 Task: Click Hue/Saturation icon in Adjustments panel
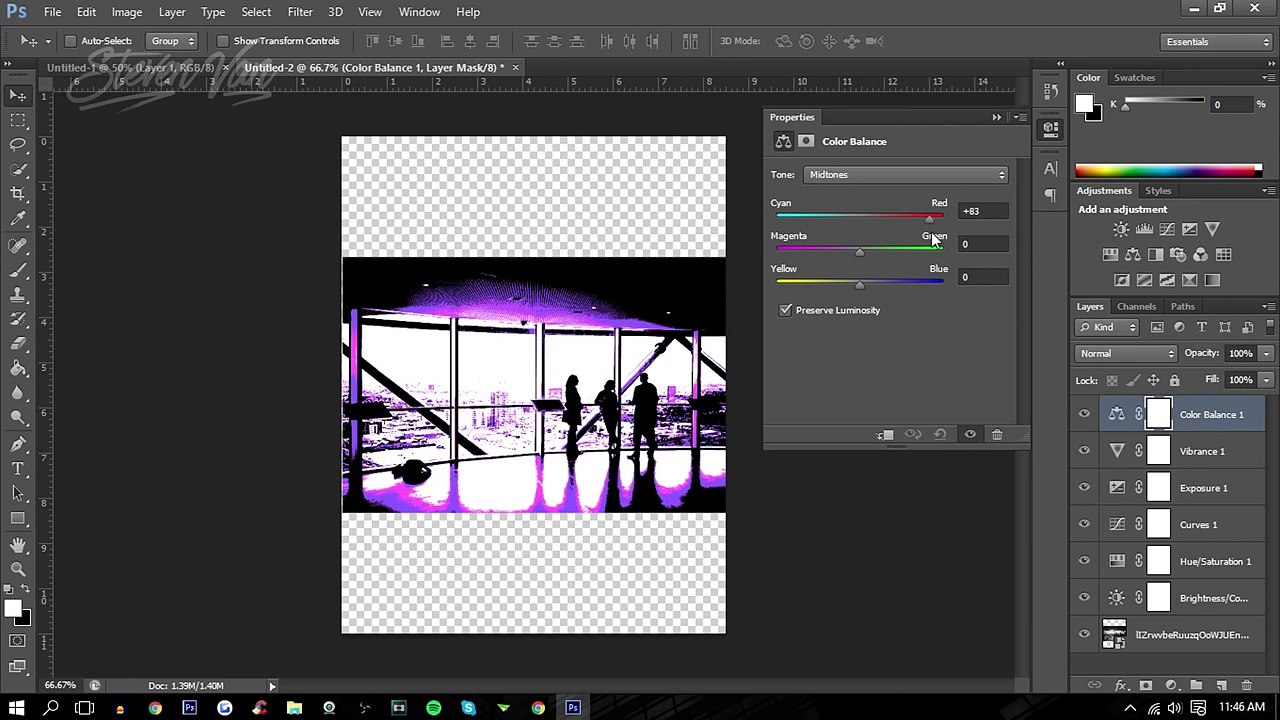1110,255
